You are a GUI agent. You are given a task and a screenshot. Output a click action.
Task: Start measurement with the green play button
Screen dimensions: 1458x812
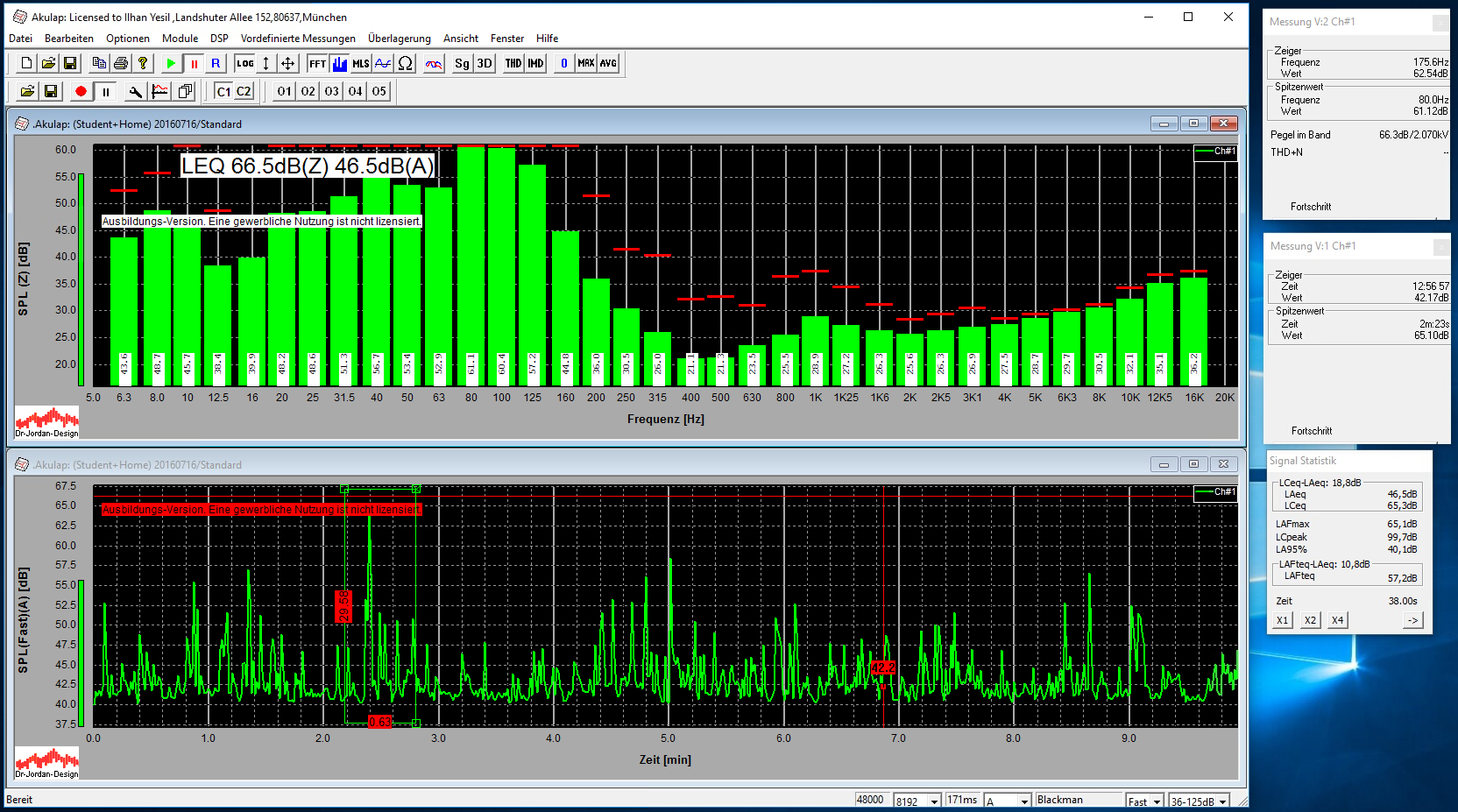tap(171, 63)
